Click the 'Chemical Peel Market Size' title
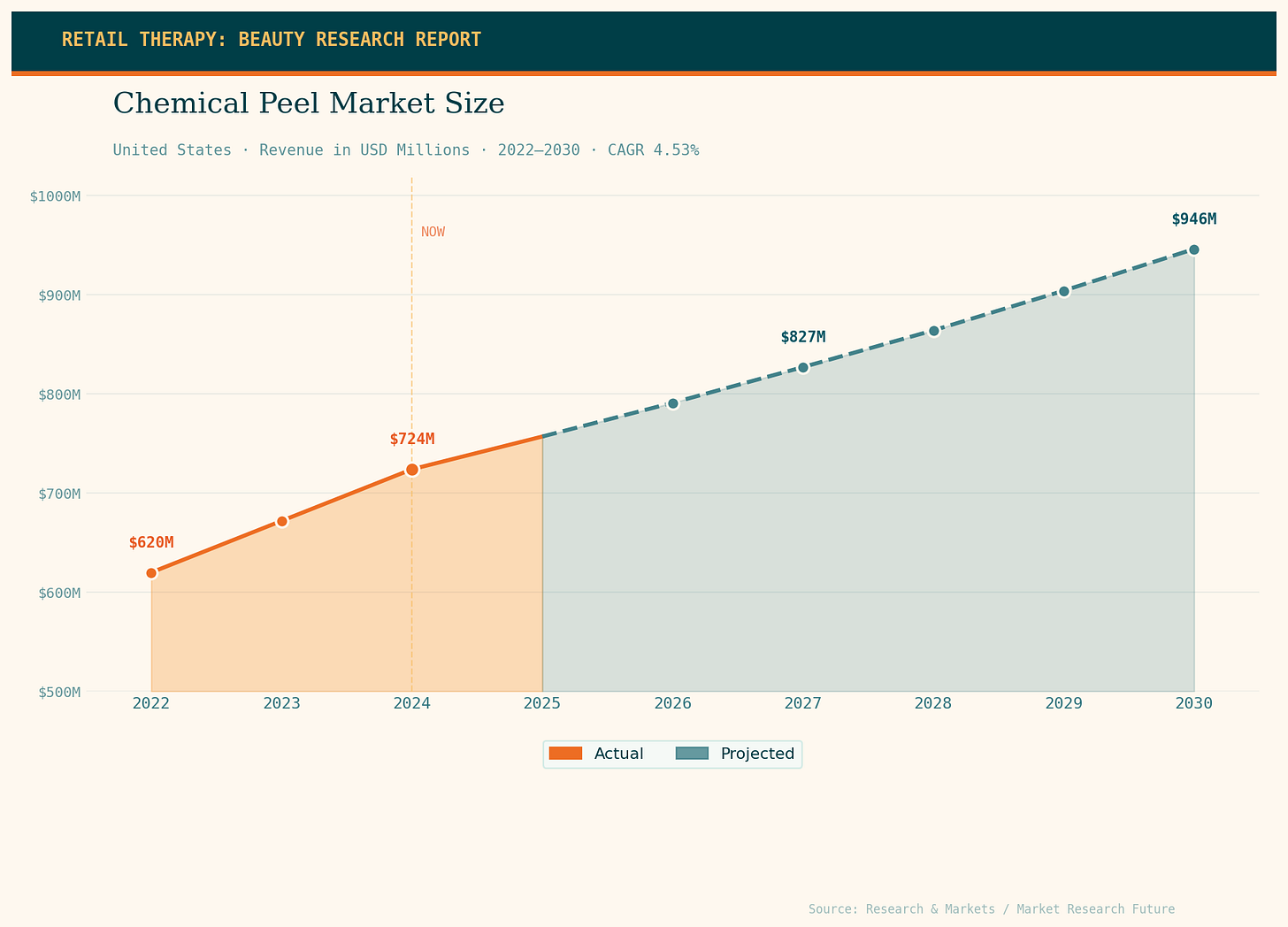 [x=309, y=103]
